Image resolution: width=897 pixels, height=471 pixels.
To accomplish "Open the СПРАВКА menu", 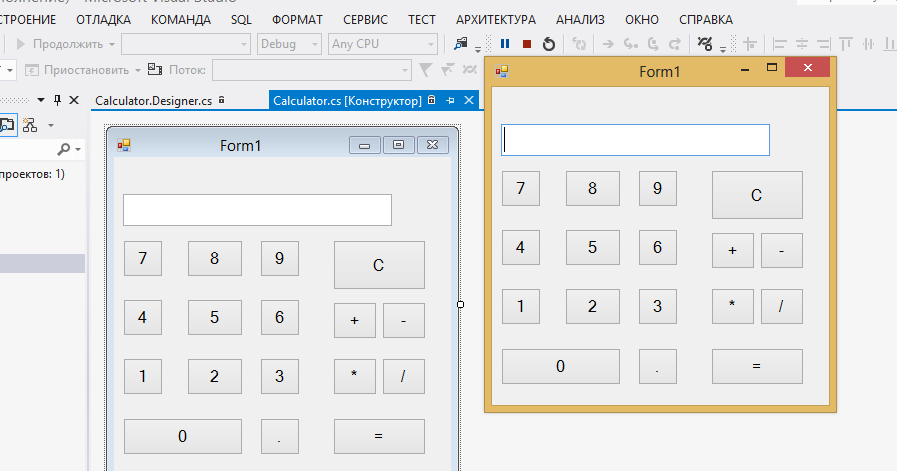I will tap(706, 19).
